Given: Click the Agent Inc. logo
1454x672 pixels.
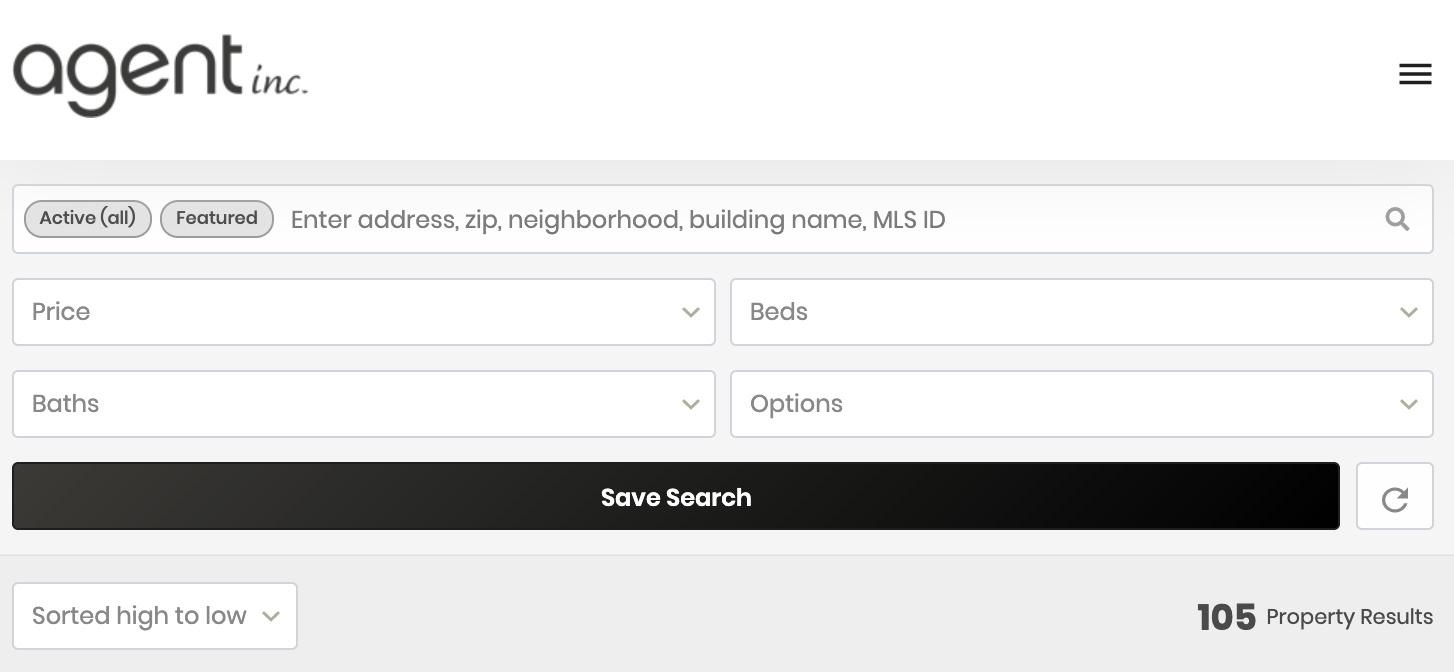Looking at the screenshot, I should tap(160, 76).
